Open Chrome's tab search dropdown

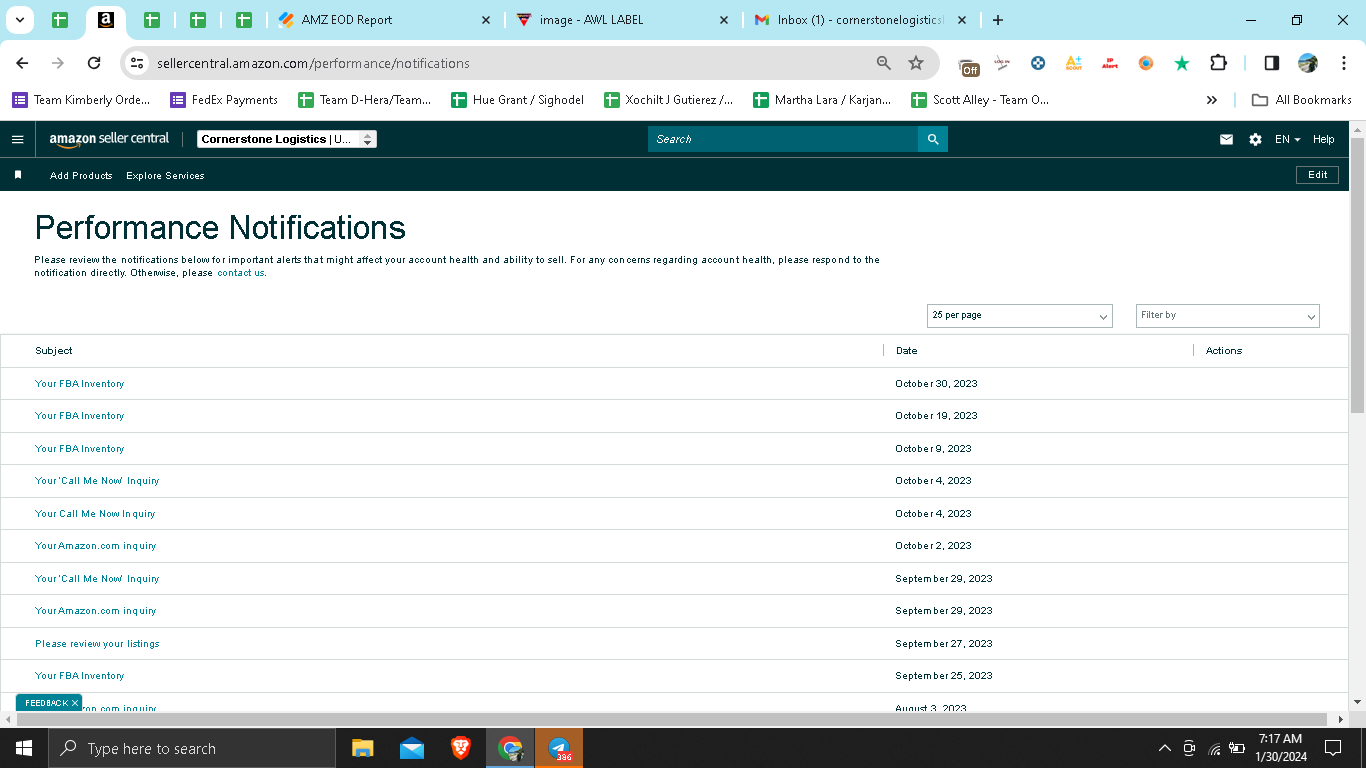pyautogui.click(x=19, y=20)
